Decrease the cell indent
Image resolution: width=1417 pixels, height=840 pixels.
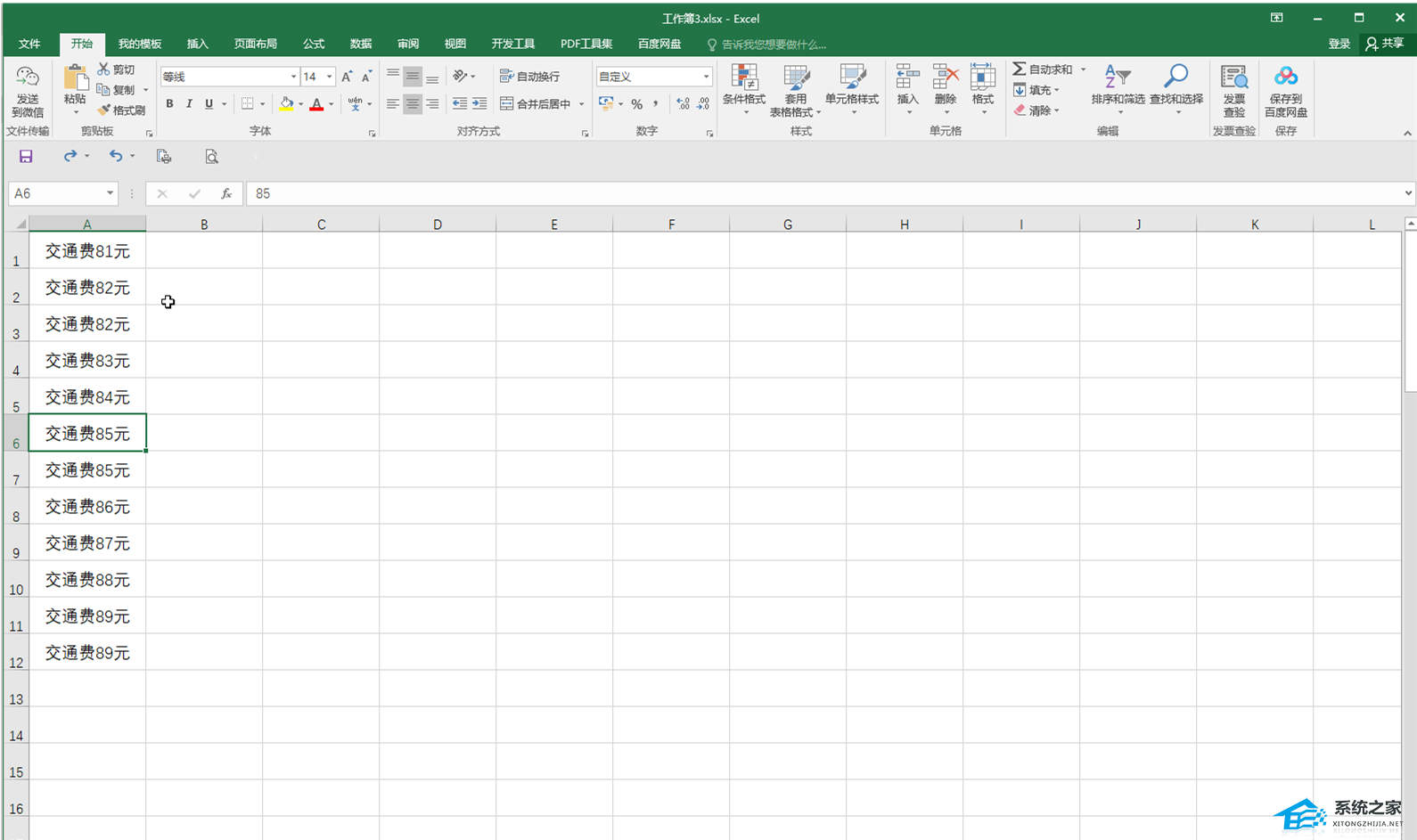click(460, 104)
